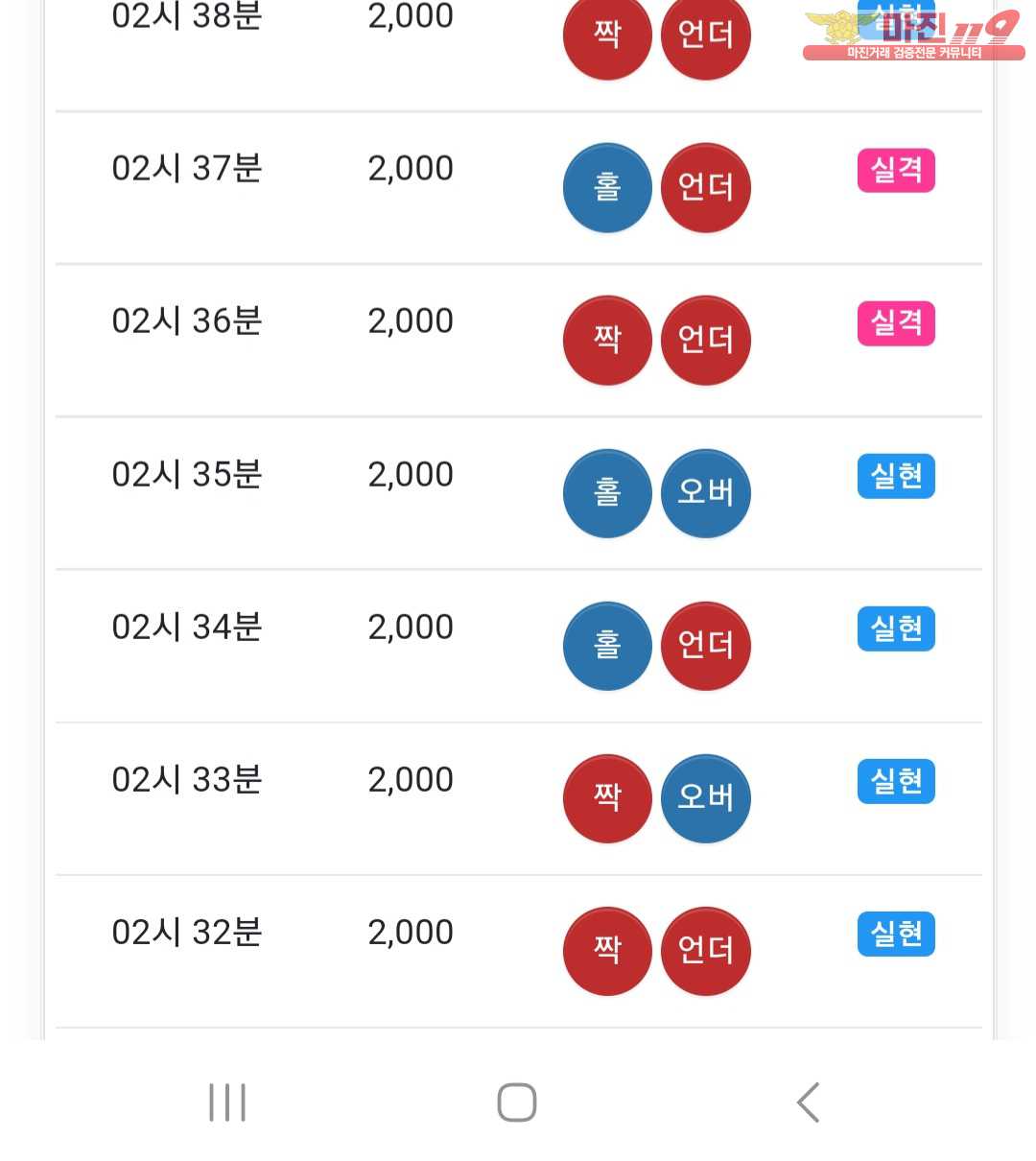Screen dimensions: 1036x1161
Task: Select the 2,000 amount in 02시 36분 row
Action: tap(411, 321)
